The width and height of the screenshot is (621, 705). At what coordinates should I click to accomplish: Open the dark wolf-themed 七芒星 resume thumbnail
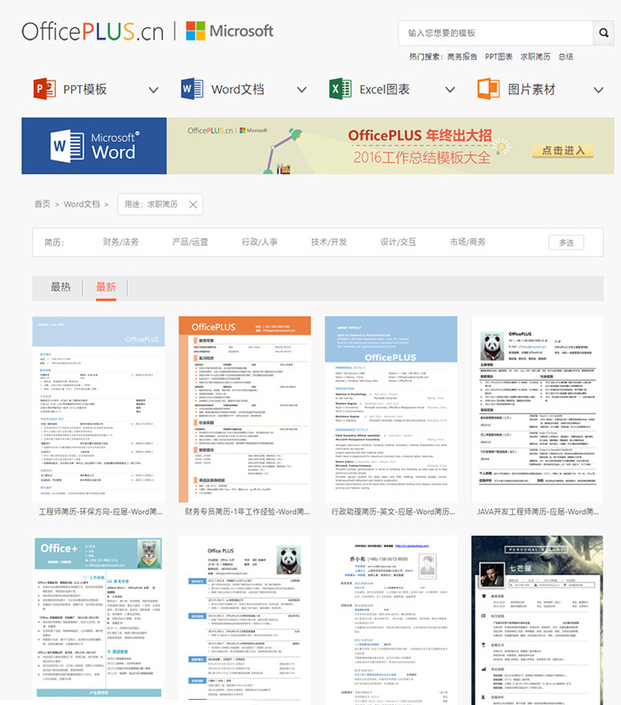coord(537,620)
